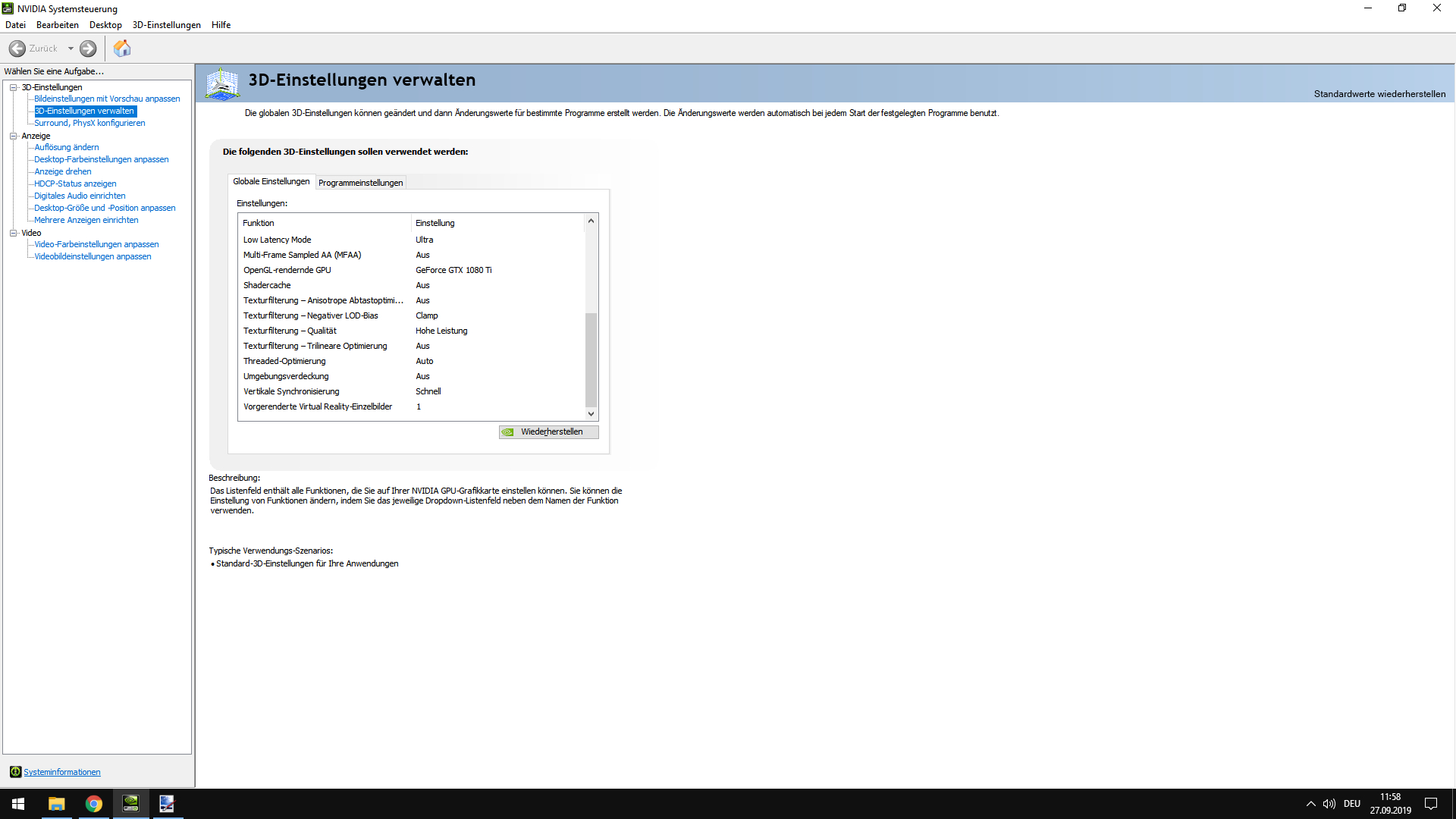This screenshot has width=1456, height=819.
Task: Open the notification center icon
Action: click(x=1431, y=804)
